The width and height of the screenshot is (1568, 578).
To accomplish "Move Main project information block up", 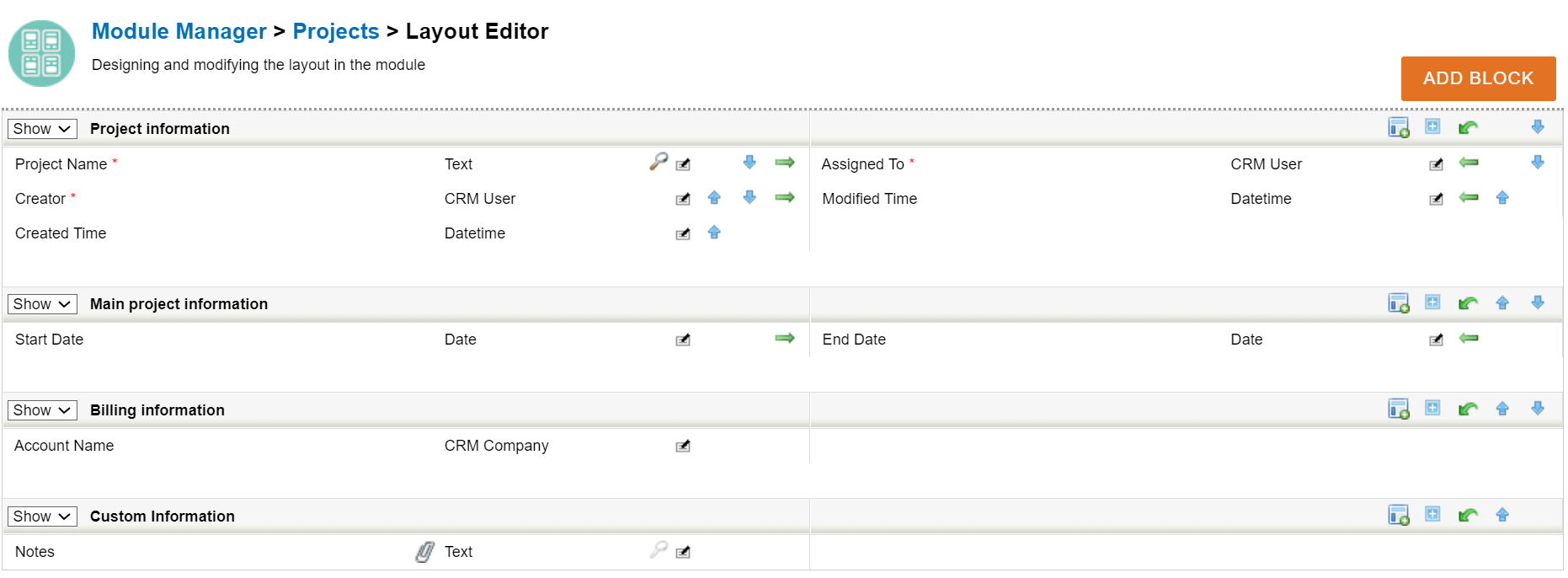I will tap(1502, 303).
